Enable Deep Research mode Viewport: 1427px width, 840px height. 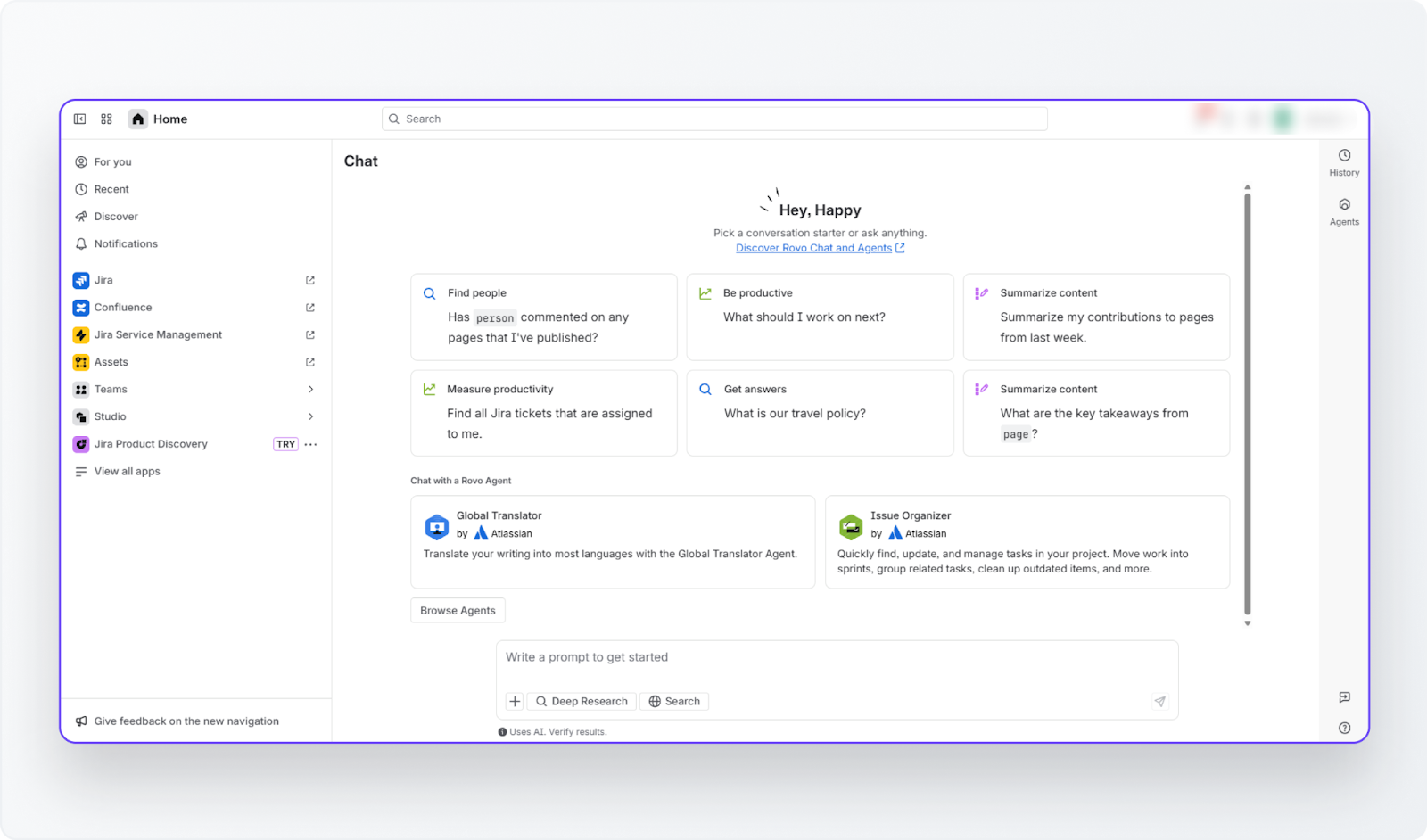pos(582,702)
